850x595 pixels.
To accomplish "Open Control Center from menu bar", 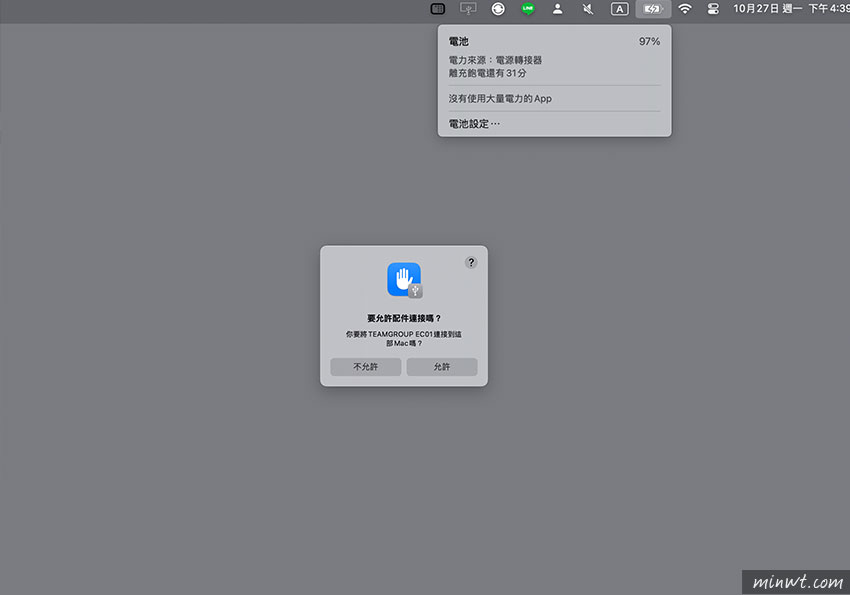I will click(x=713, y=9).
